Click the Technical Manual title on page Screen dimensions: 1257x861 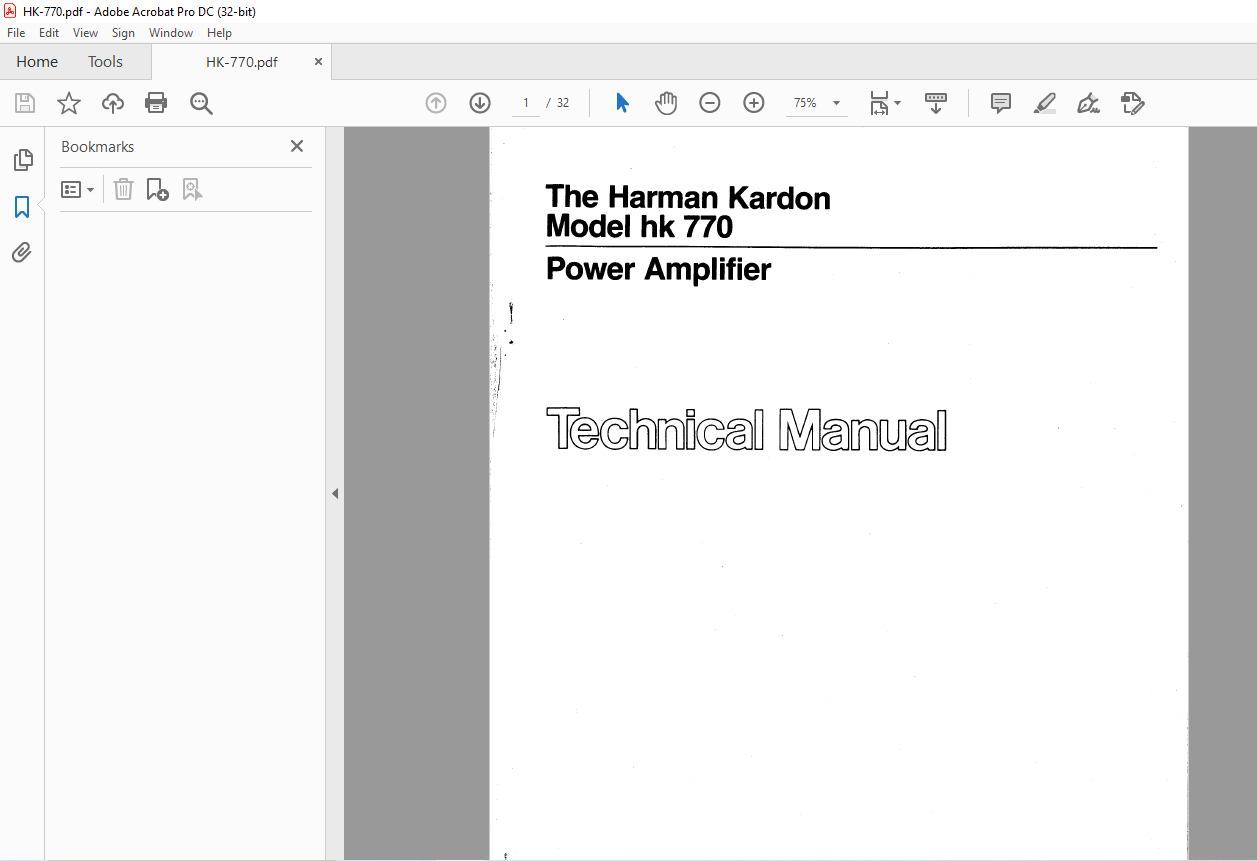[x=746, y=430]
